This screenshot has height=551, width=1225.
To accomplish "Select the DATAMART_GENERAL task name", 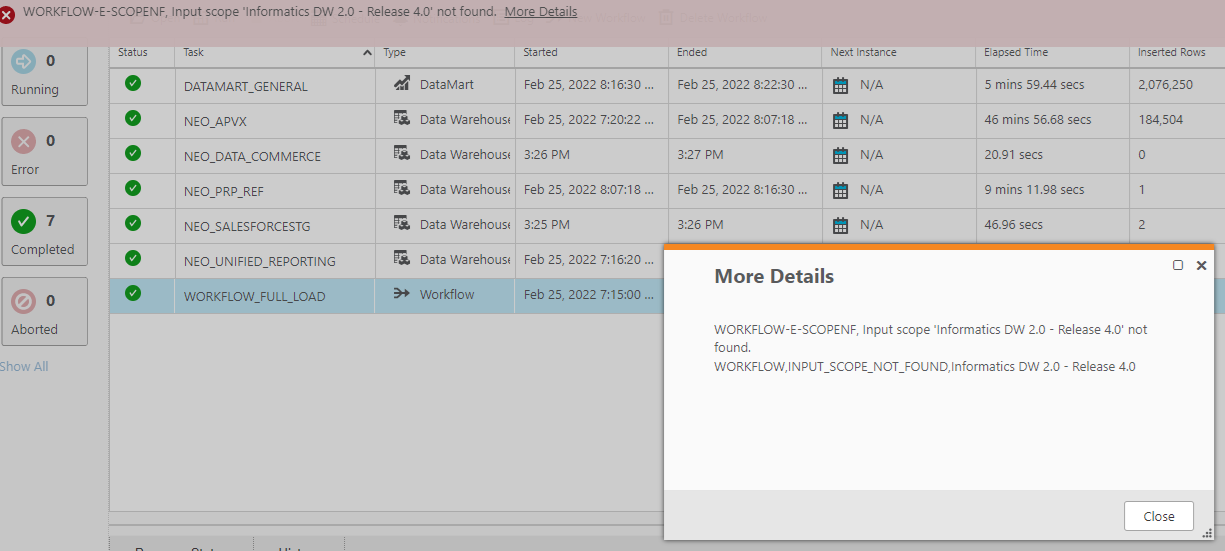I will (246, 87).
